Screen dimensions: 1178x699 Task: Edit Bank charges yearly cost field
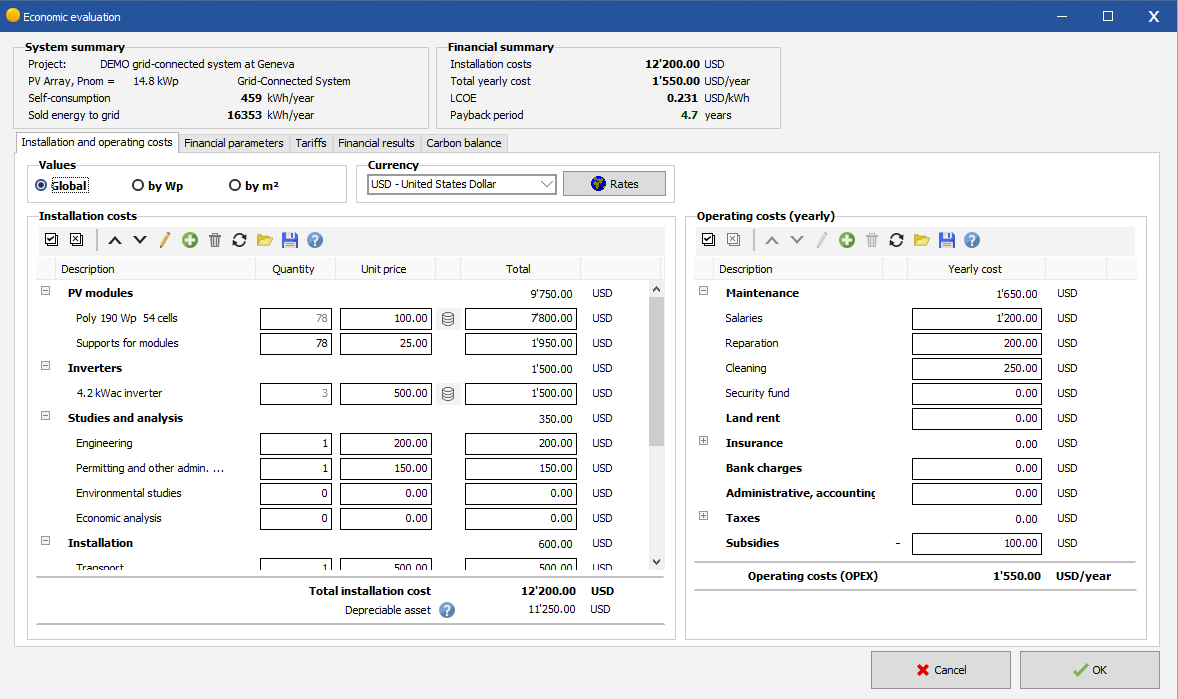click(977, 468)
